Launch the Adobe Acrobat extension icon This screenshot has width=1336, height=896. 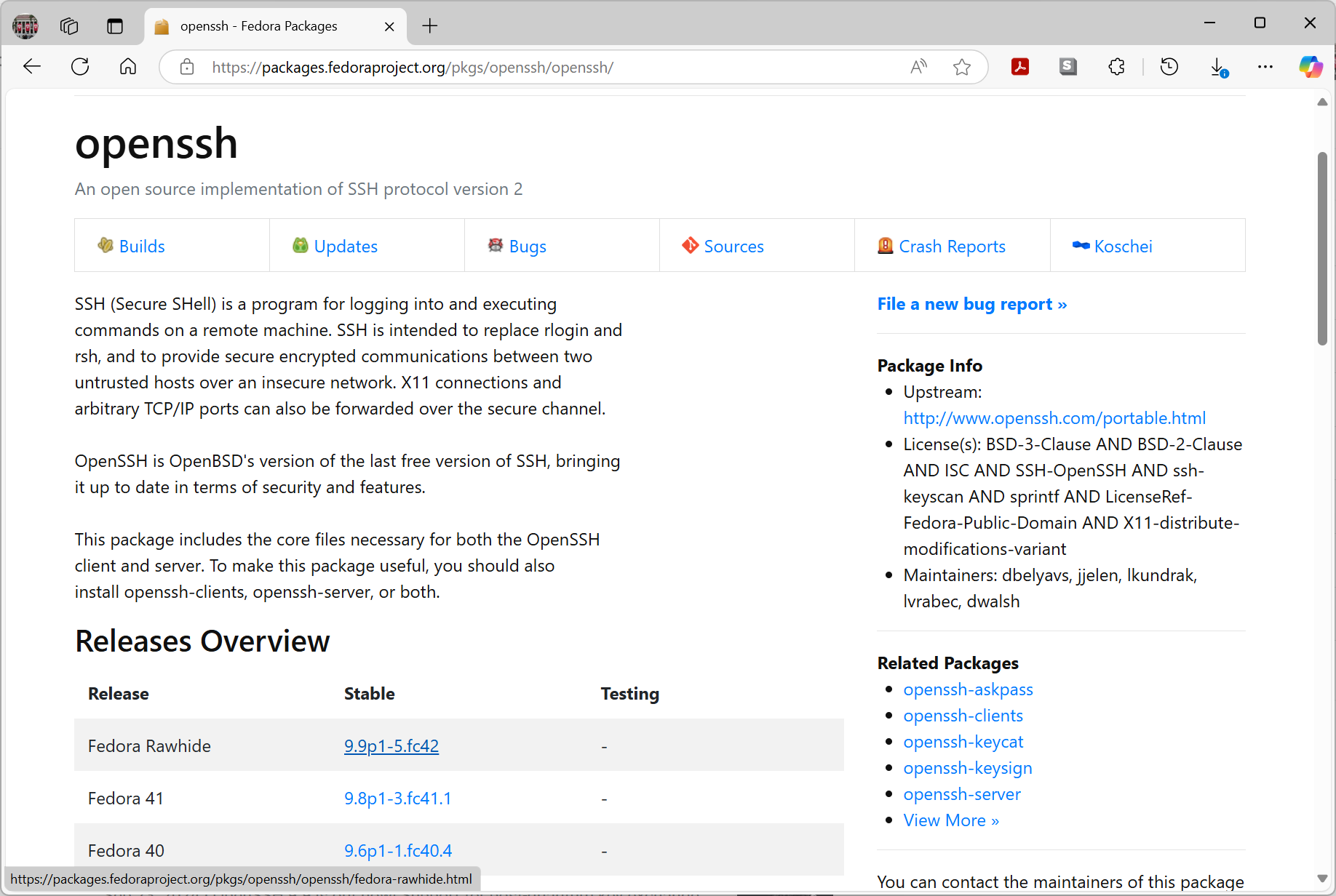click(1019, 66)
